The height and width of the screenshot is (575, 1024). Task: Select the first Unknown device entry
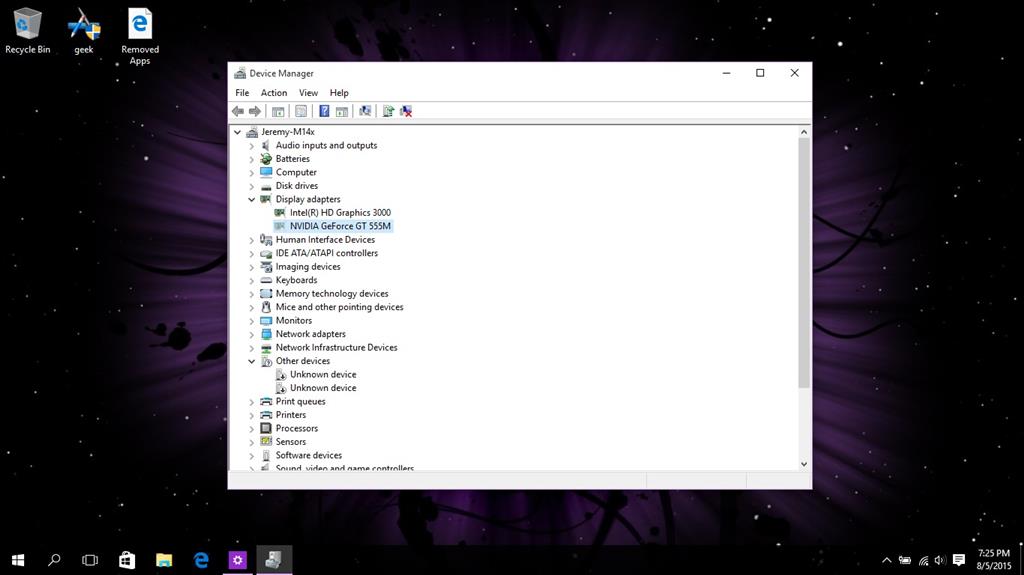[323, 374]
